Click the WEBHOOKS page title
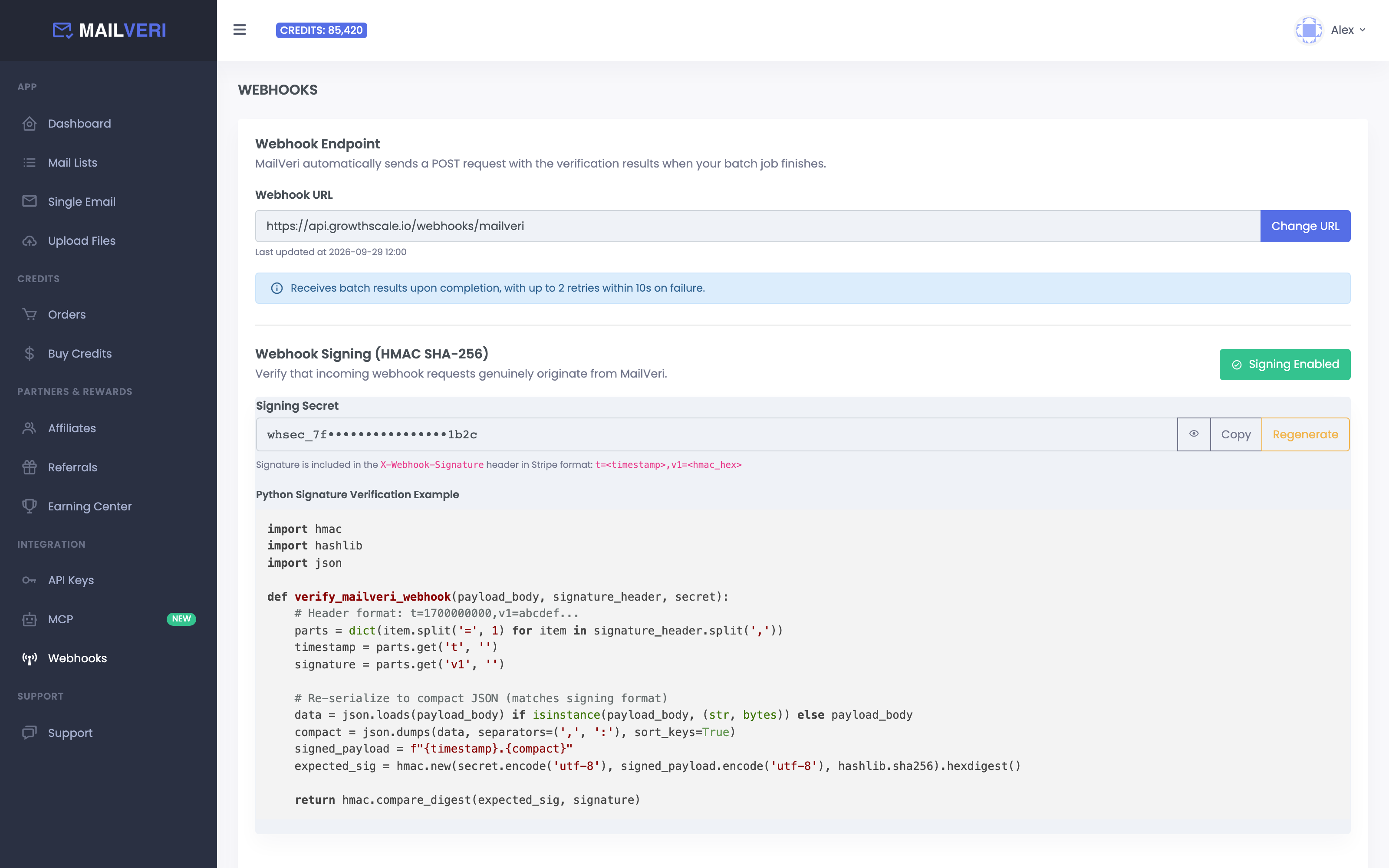The width and height of the screenshot is (1389, 868). click(278, 89)
